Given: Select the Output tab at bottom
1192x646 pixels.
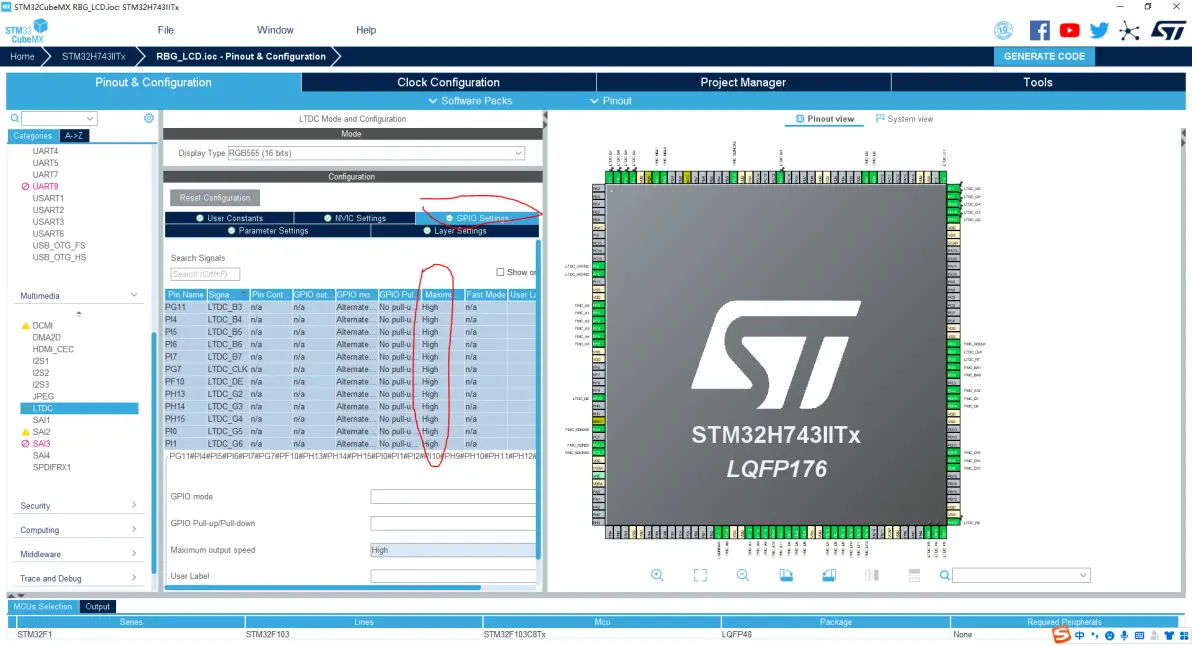Looking at the screenshot, I should click(x=97, y=606).
